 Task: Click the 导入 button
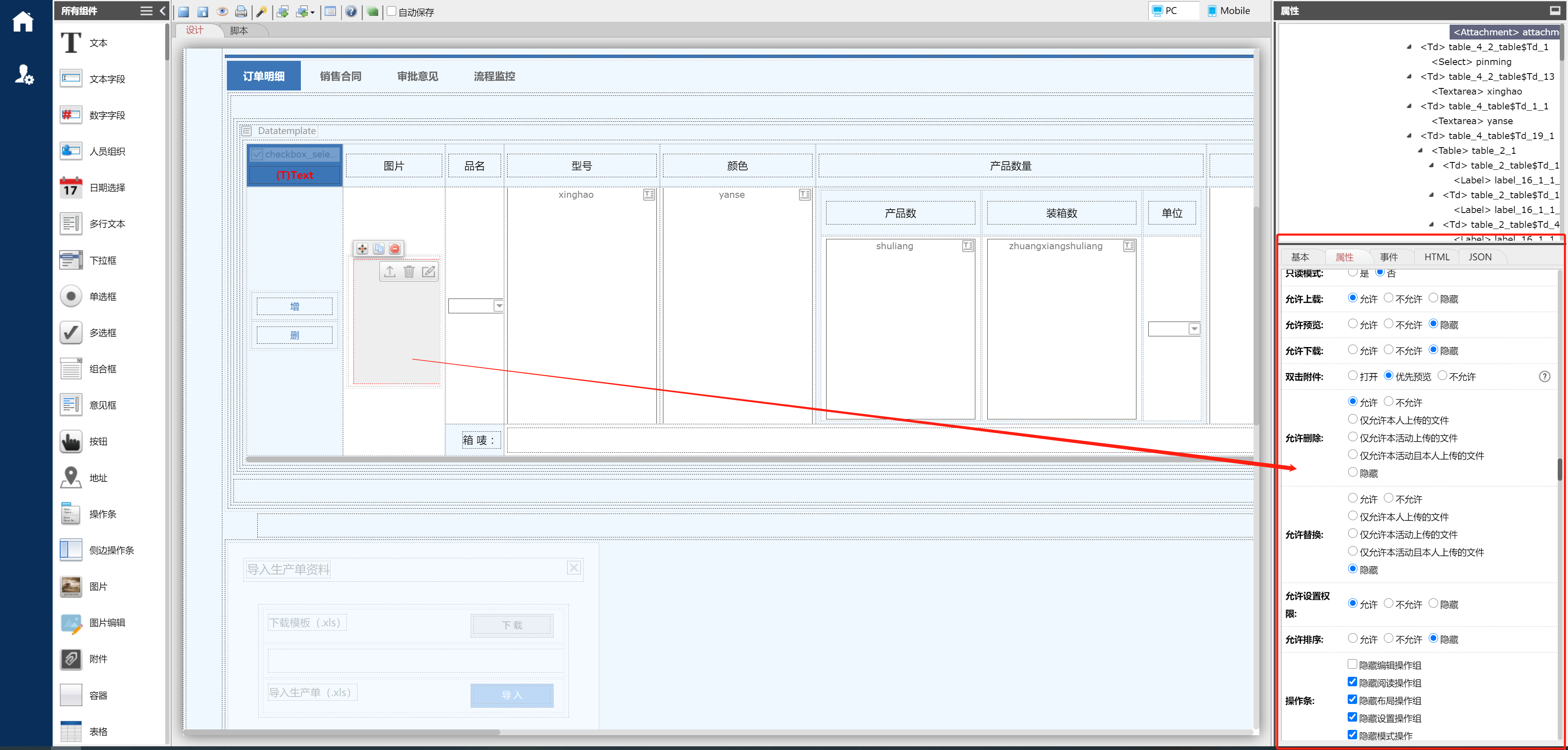[x=511, y=695]
